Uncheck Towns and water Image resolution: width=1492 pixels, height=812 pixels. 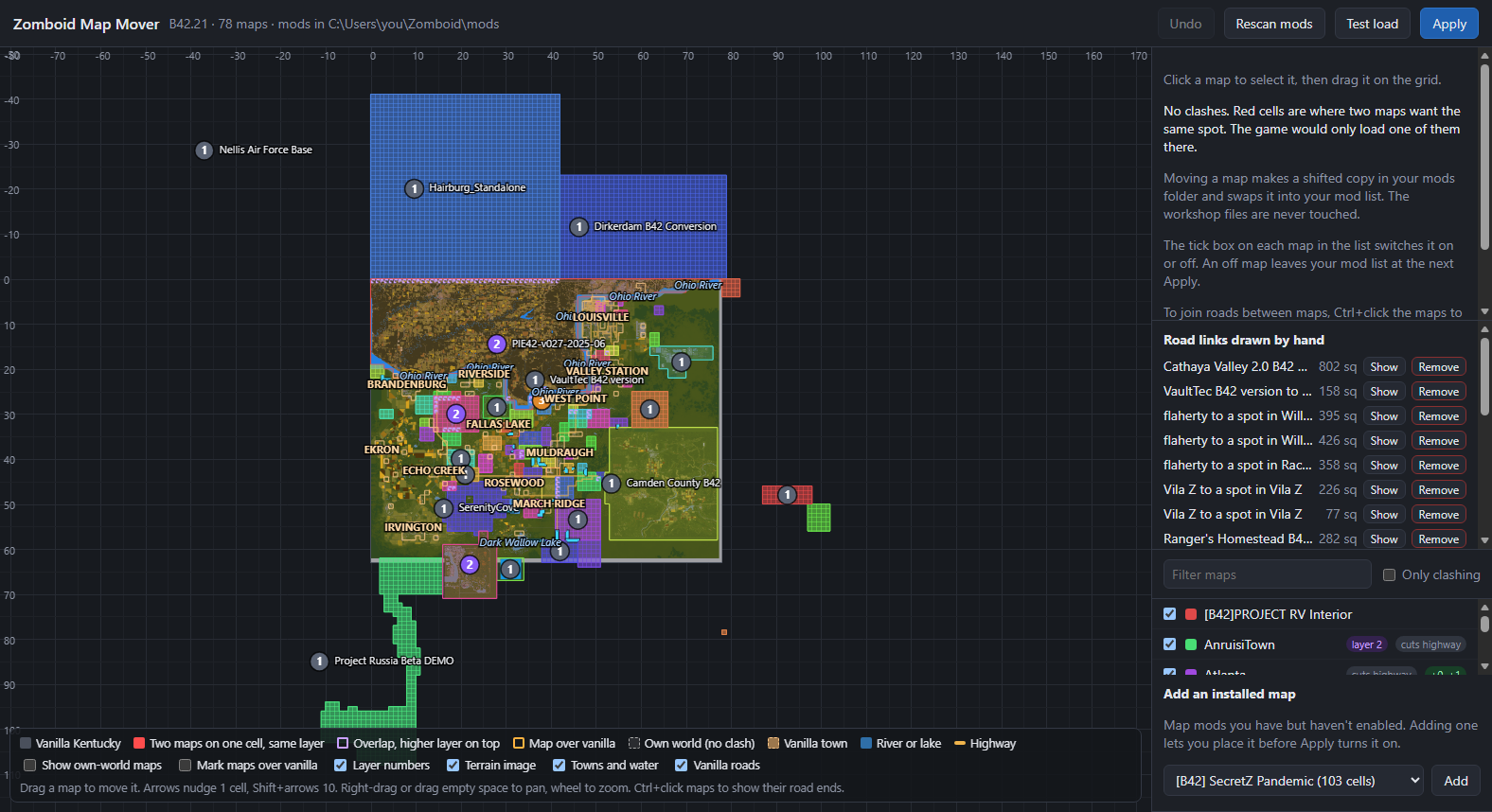[559, 766]
